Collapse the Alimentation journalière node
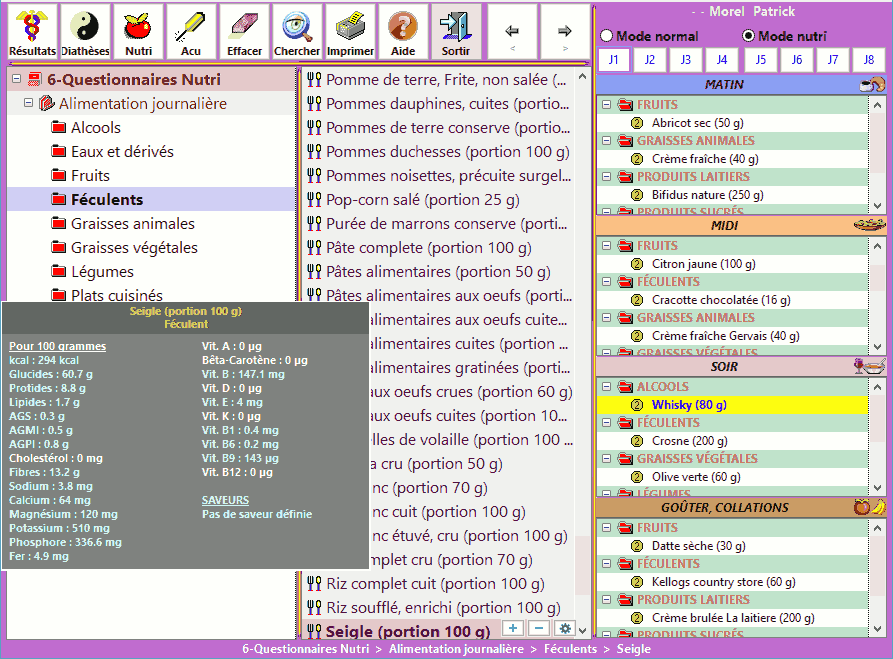Screen dimensions: 893x659 click(28, 103)
